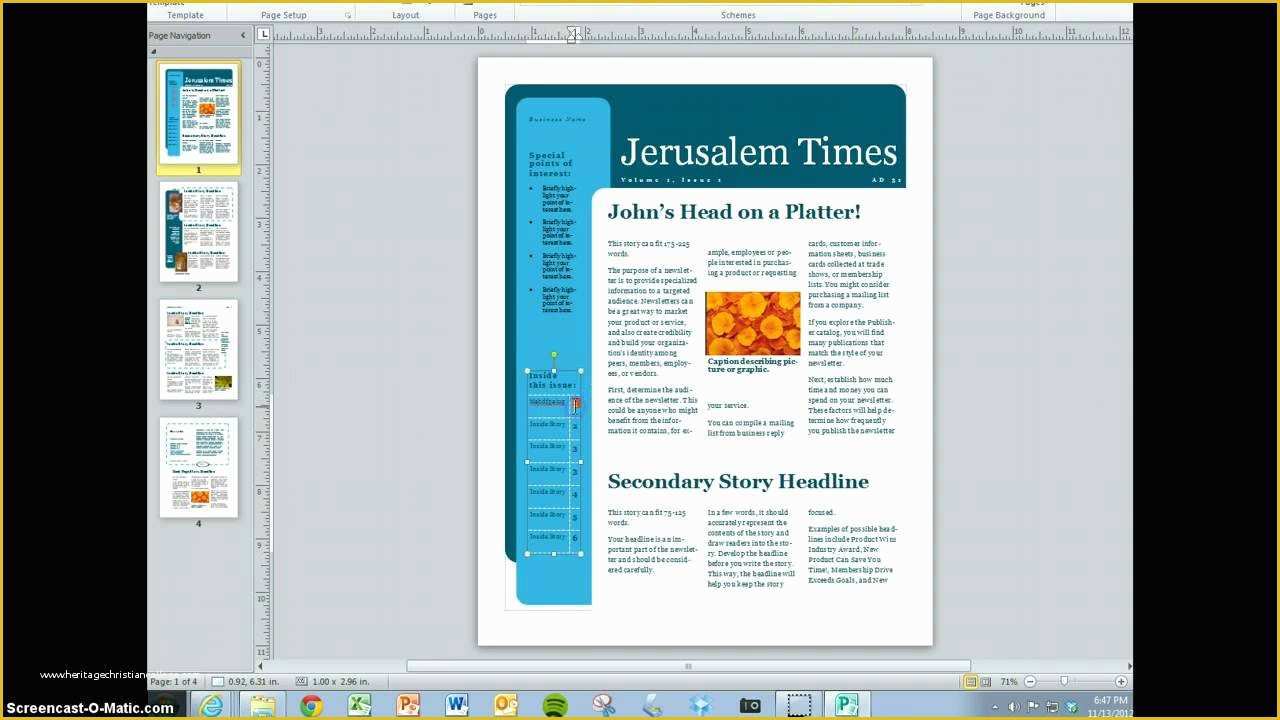Switch to single page view icon

point(970,682)
